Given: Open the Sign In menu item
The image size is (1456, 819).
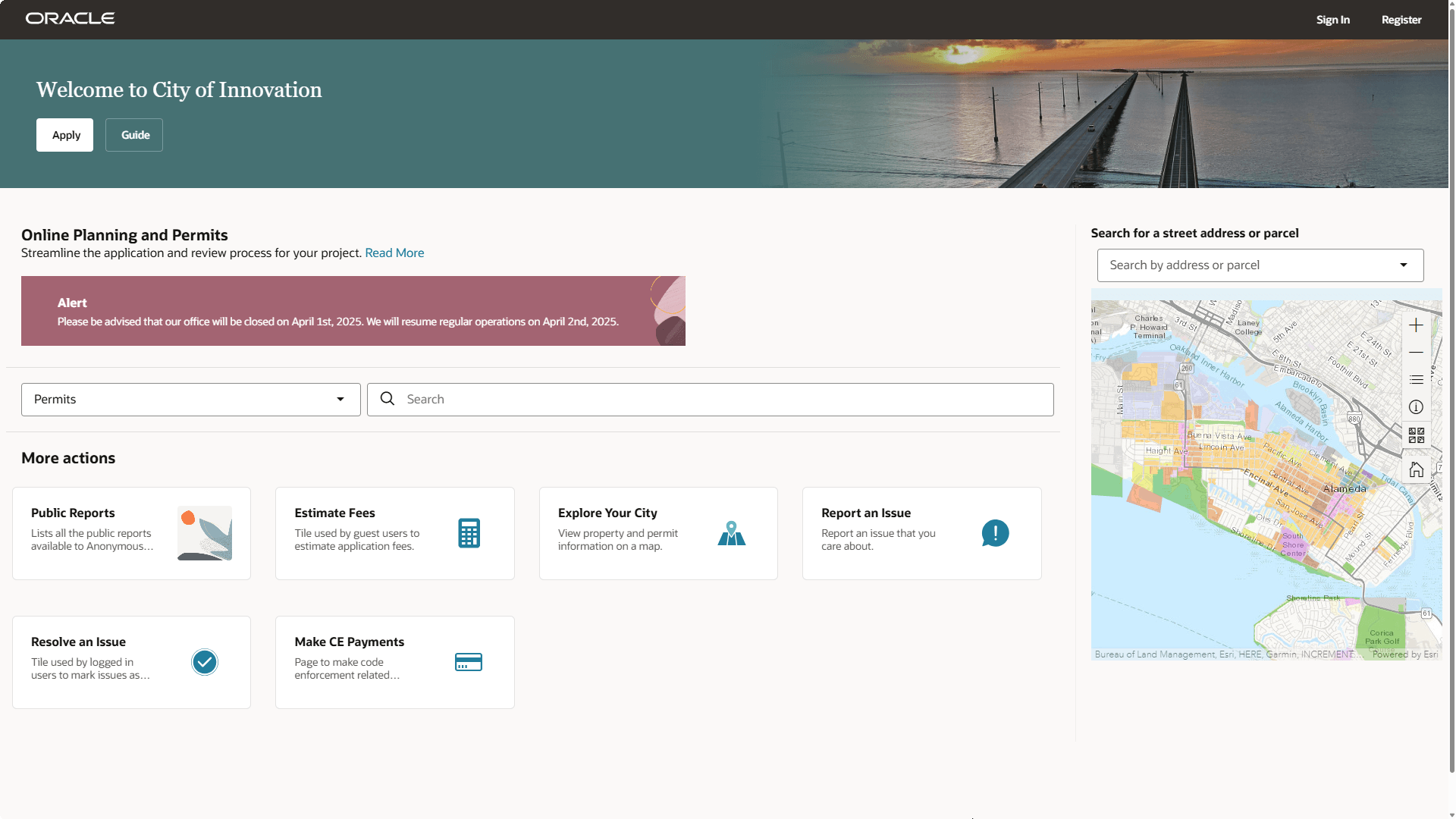Looking at the screenshot, I should point(1332,19).
